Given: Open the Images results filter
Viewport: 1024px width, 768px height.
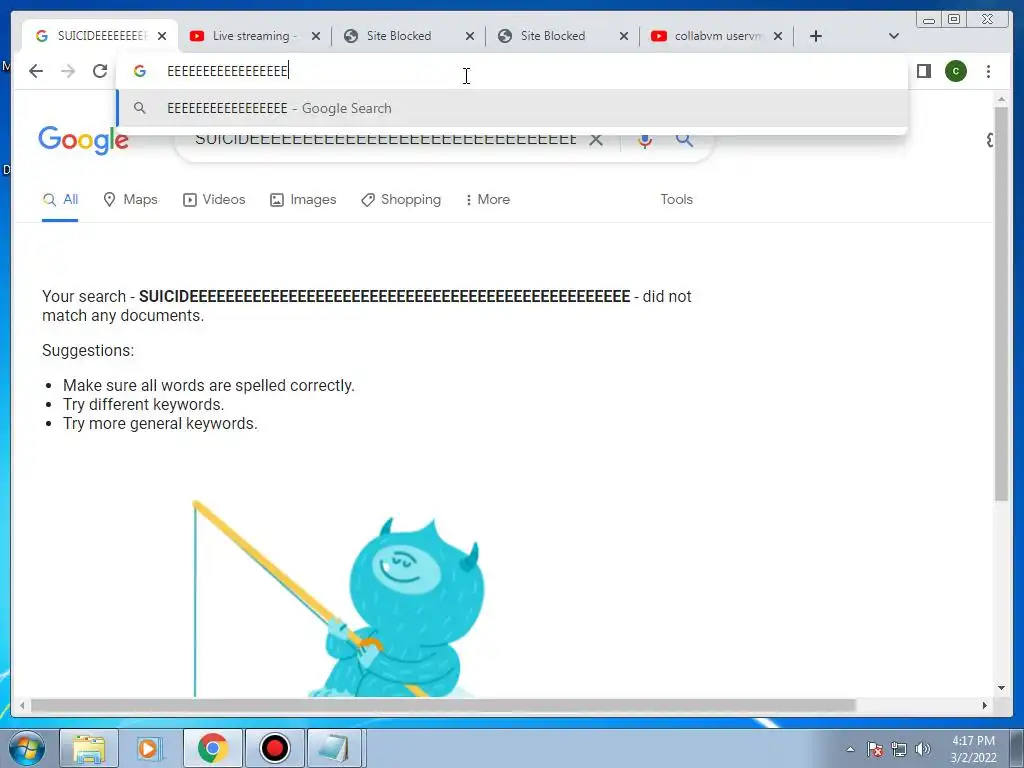Looking at the screenshot, I should pos(304,200).
